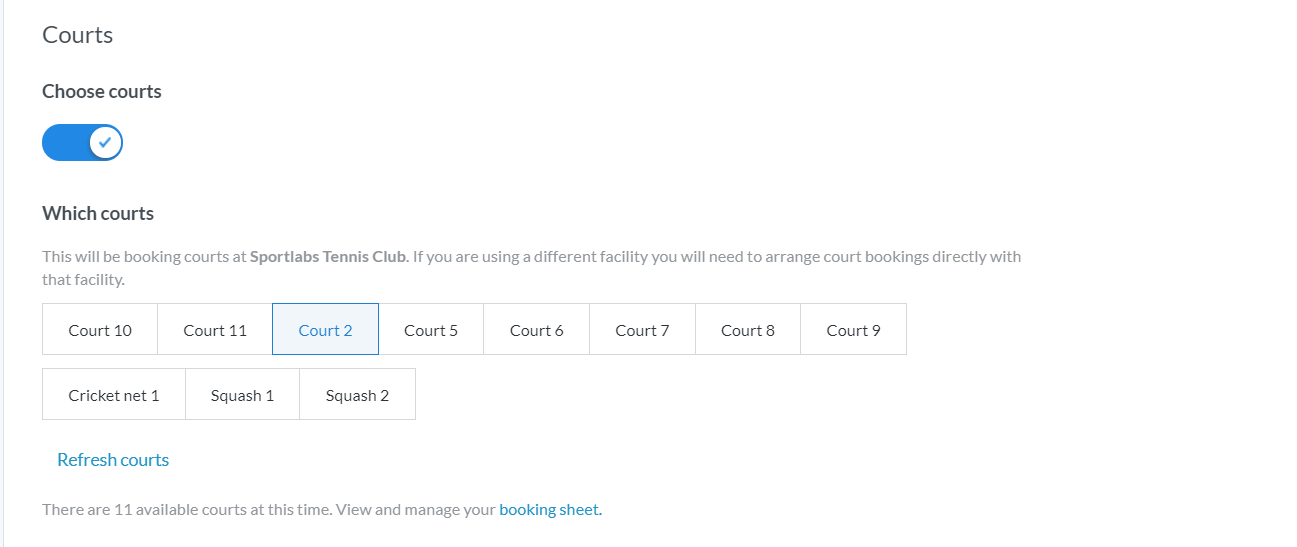The width and height of the screenshot is (1297, 547).
Task: Select Court 10
Action: pyautogui.click(x=100, y=330)
